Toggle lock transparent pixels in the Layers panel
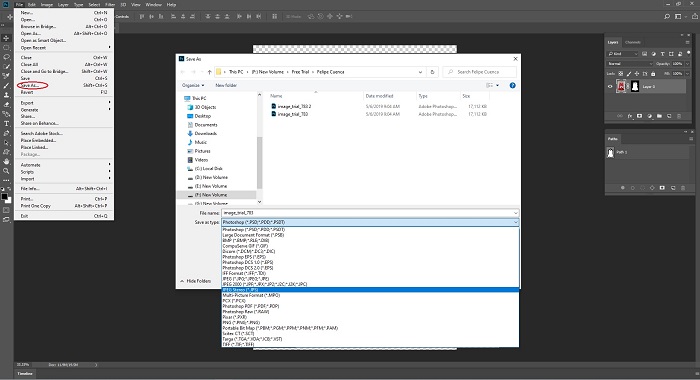Image resolution: width=700 pixels, height=380 pixels. point(621,74)
